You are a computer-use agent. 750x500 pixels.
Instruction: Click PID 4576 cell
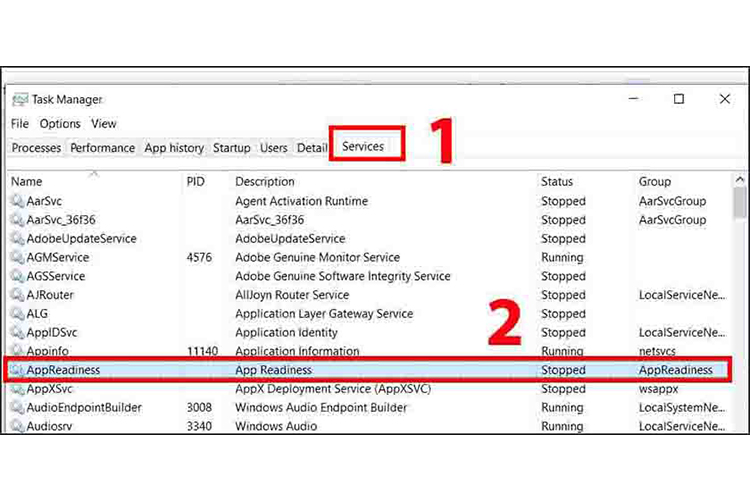[x=199, y=257]
